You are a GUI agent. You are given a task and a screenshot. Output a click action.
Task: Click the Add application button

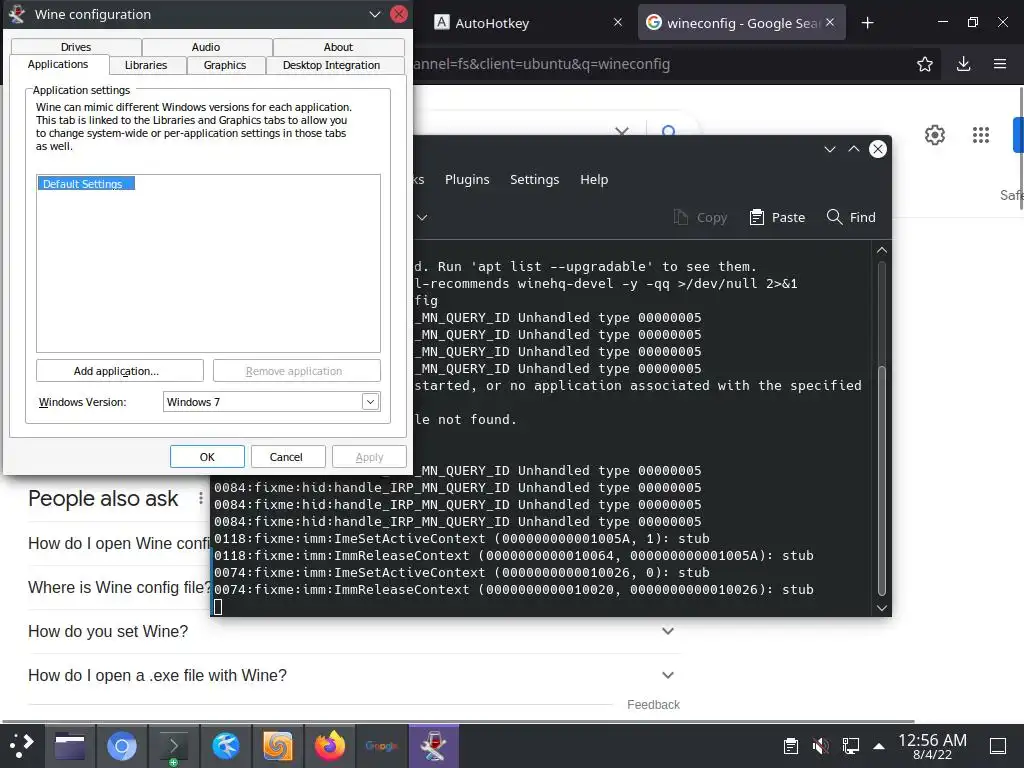[x=120, y=371]
